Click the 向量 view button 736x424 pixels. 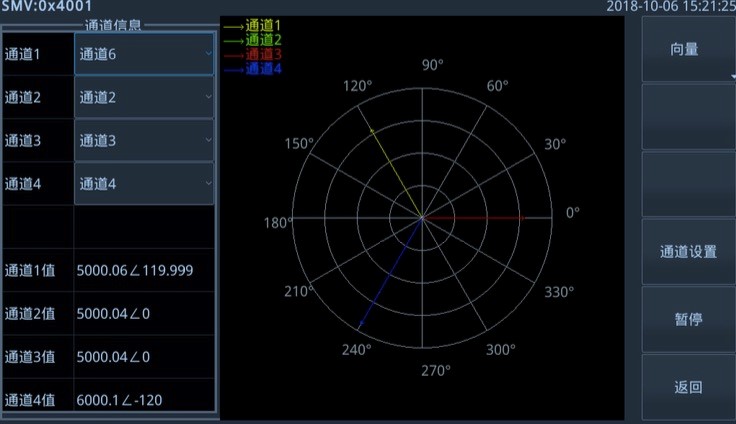pyautogui.click(x=684, y=48)
